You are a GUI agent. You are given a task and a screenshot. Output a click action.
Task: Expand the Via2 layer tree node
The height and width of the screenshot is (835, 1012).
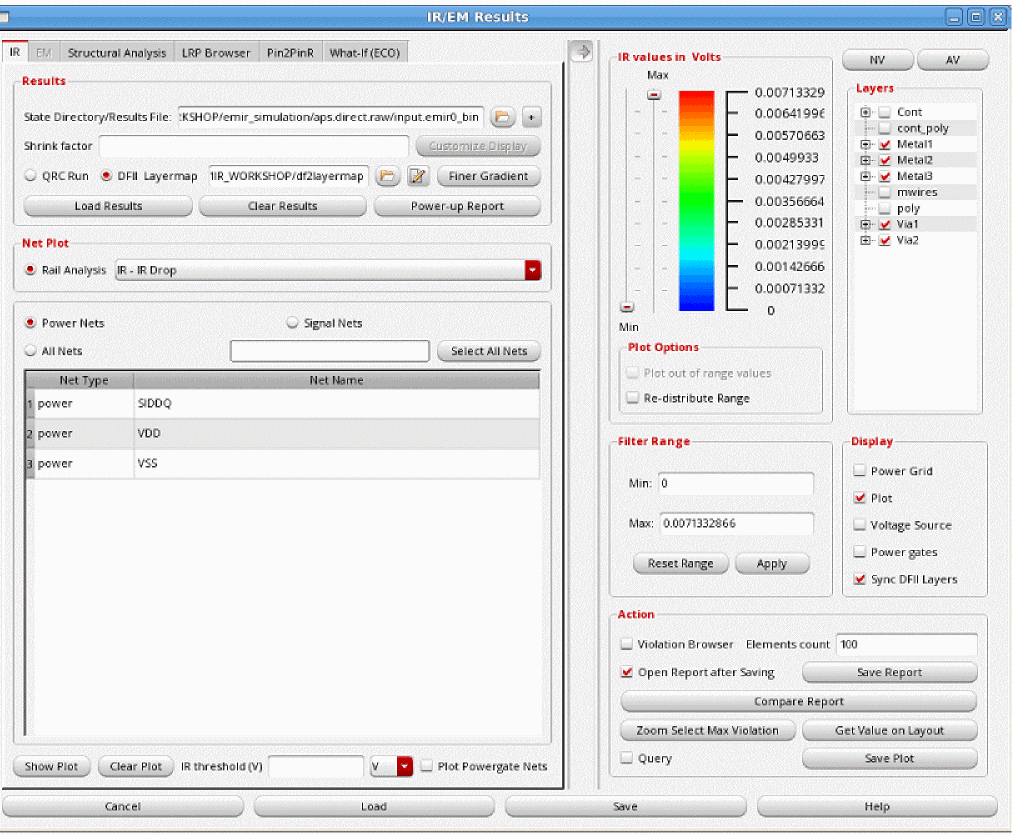point(865,241)
